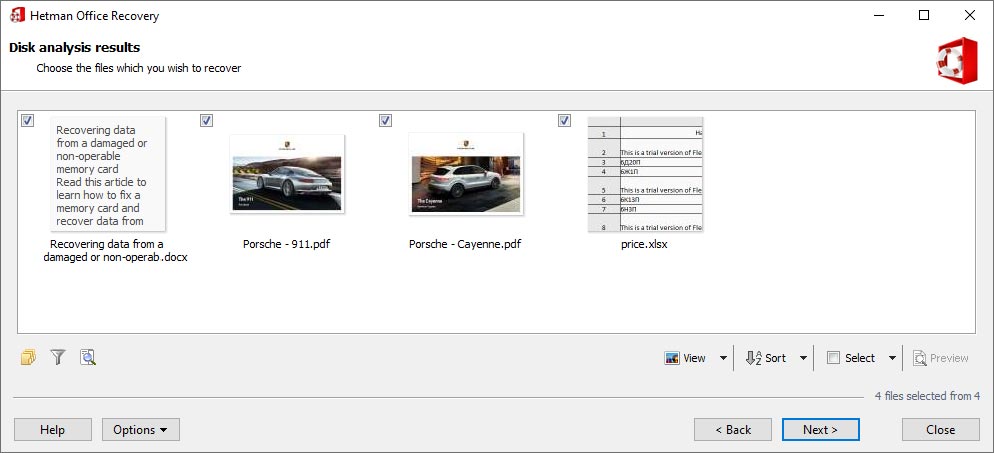Viewport: 994px width, 453px height.
Task: Click the Sort label in toolbar
Action: [x=775, y=358]
